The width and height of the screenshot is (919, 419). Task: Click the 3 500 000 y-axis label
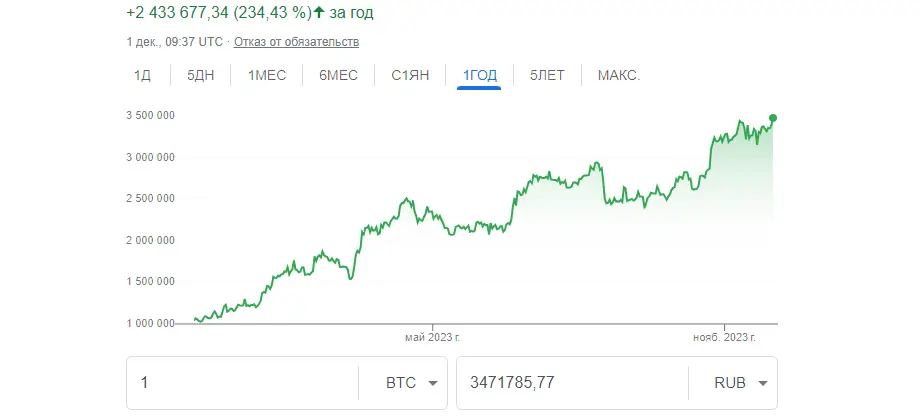point(150,115)
